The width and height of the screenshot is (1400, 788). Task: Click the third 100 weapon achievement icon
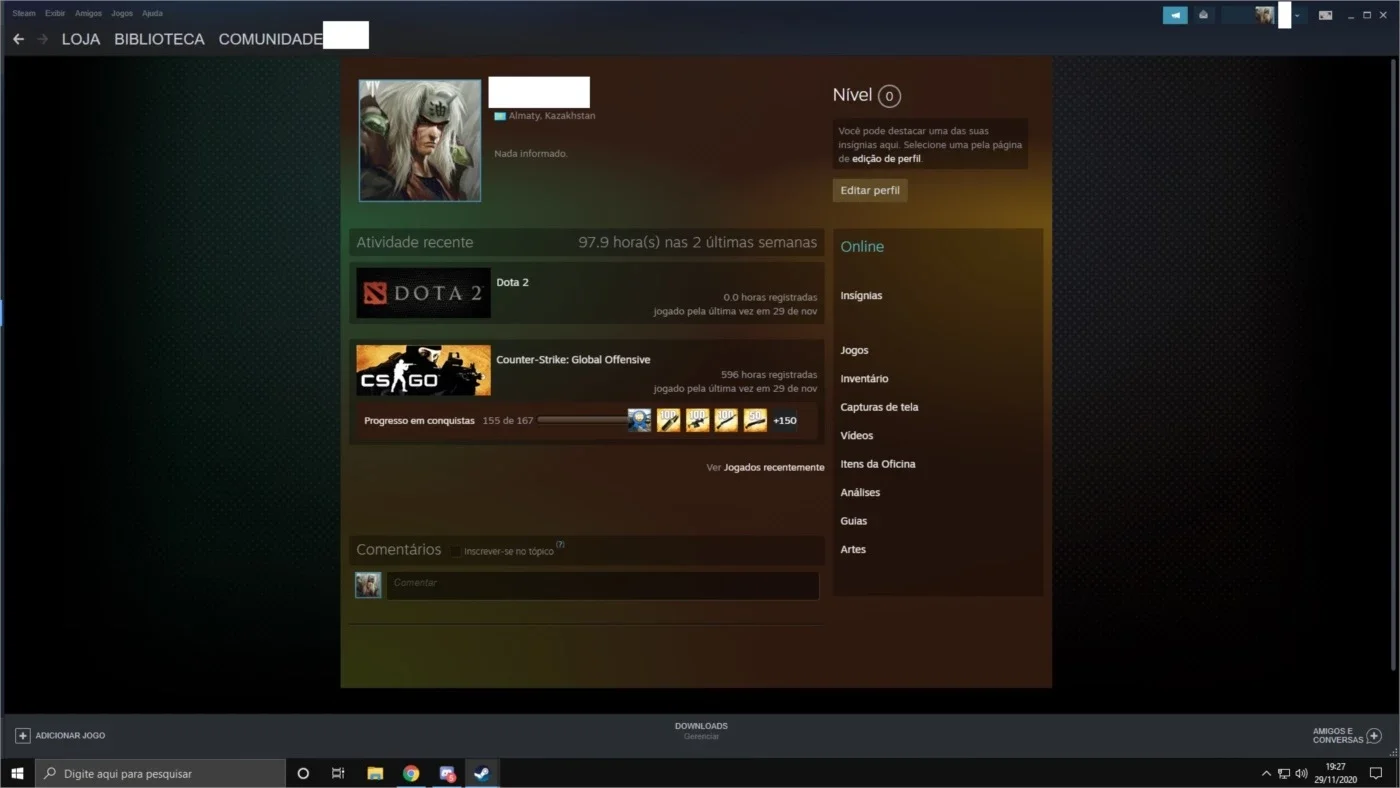[x=726, y=420]
